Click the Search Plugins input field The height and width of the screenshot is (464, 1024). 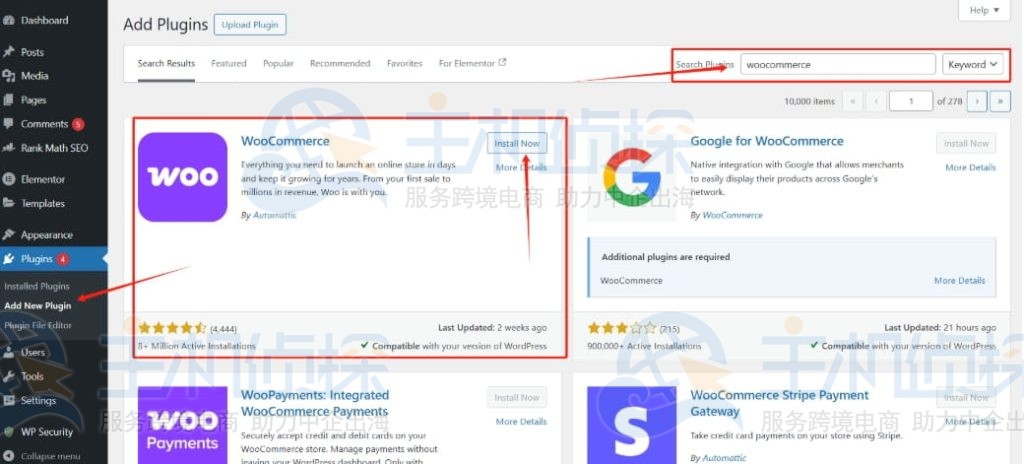tap(838, 64)
